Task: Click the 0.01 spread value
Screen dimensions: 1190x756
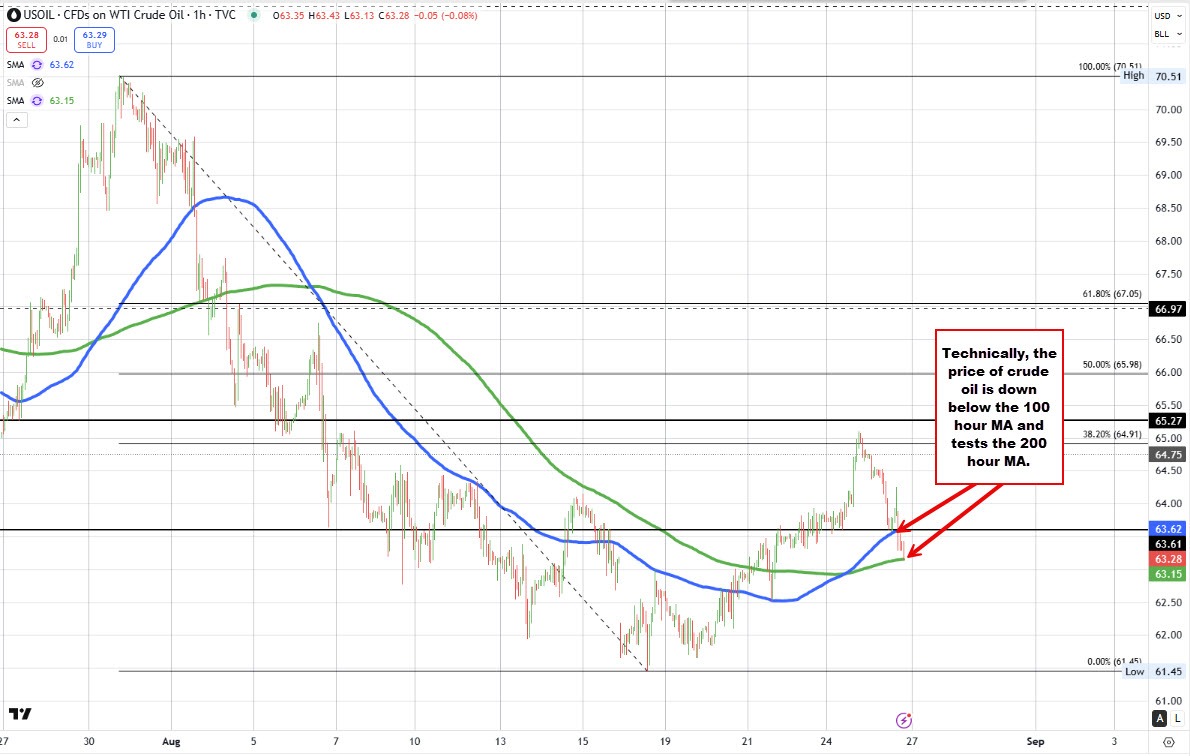Action: (60, 39)
